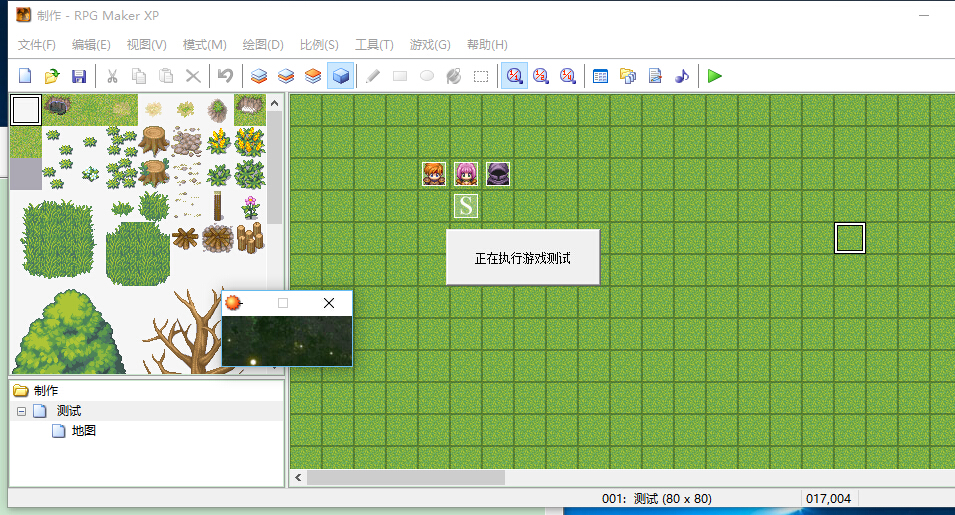Select the large round green tree tile

point(68,332)
